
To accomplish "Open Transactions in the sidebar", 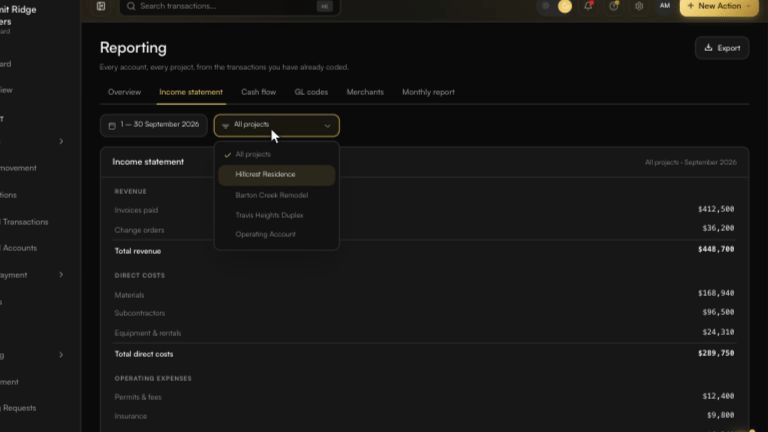I will coord(24,222).
